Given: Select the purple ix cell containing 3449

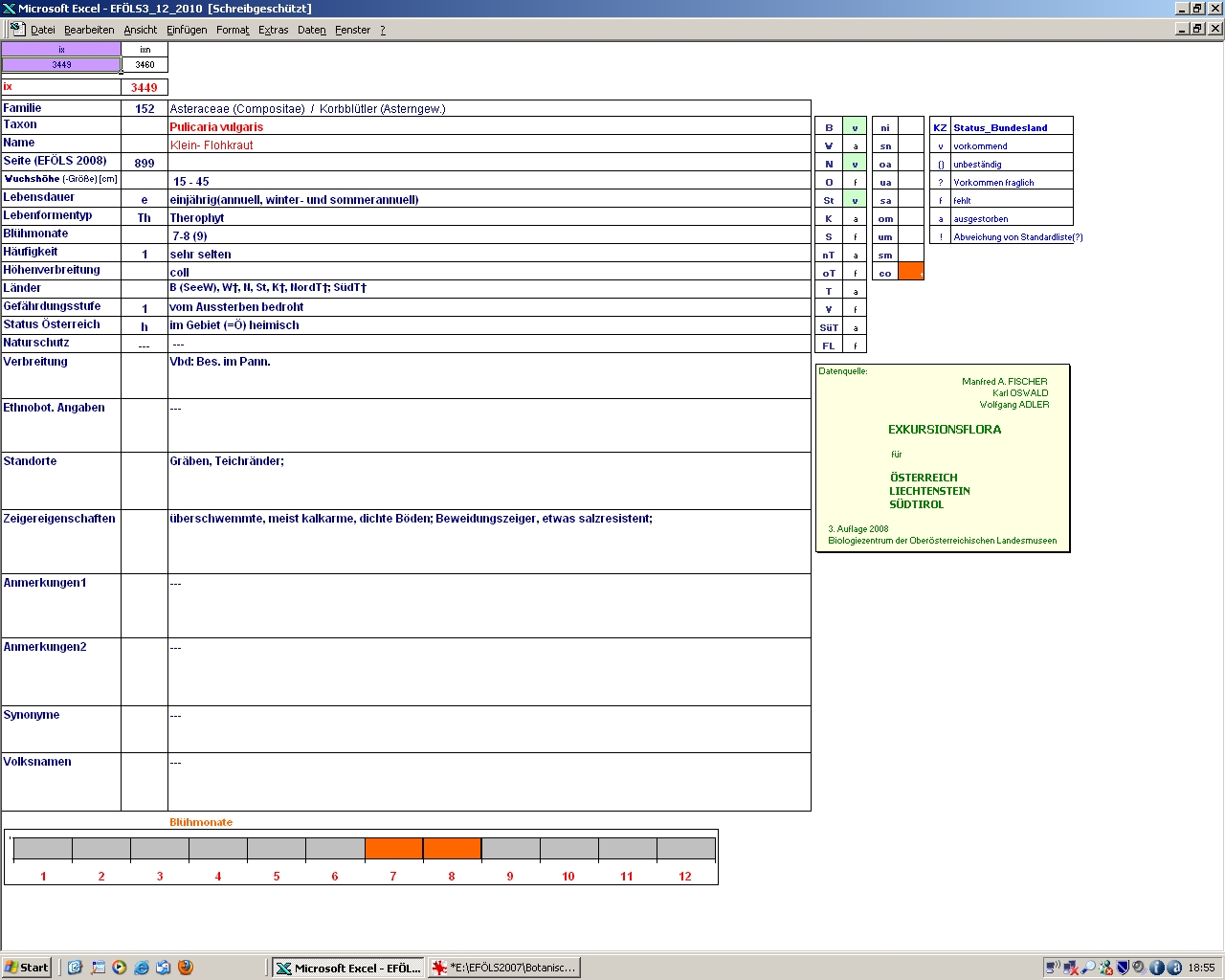Looking at the screenshot, I should 61,65.
